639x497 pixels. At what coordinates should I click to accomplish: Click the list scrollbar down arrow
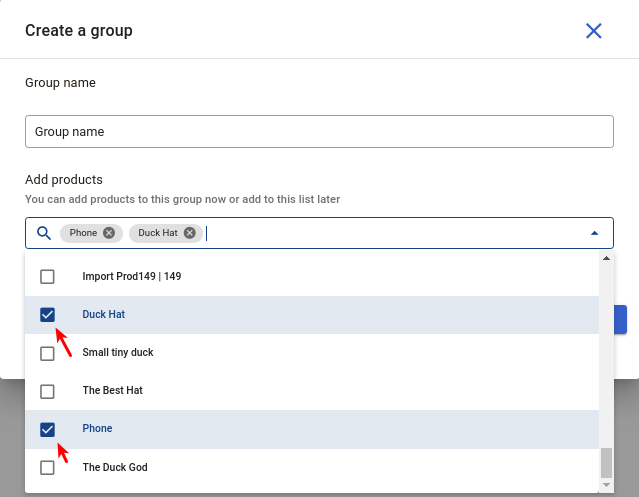click(x=606, y=485)
